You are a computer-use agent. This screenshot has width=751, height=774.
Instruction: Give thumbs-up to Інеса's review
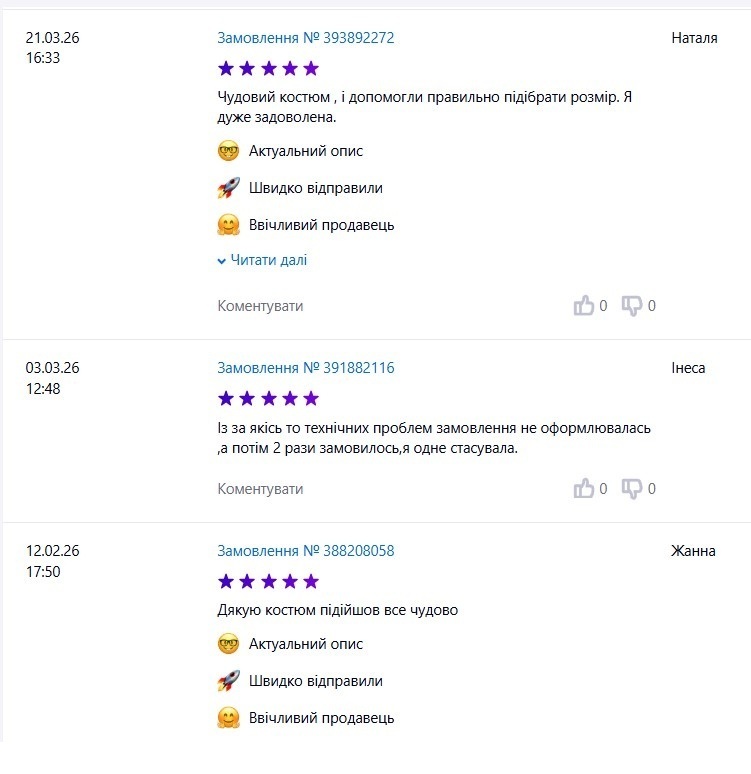click(x=584, y=489)
